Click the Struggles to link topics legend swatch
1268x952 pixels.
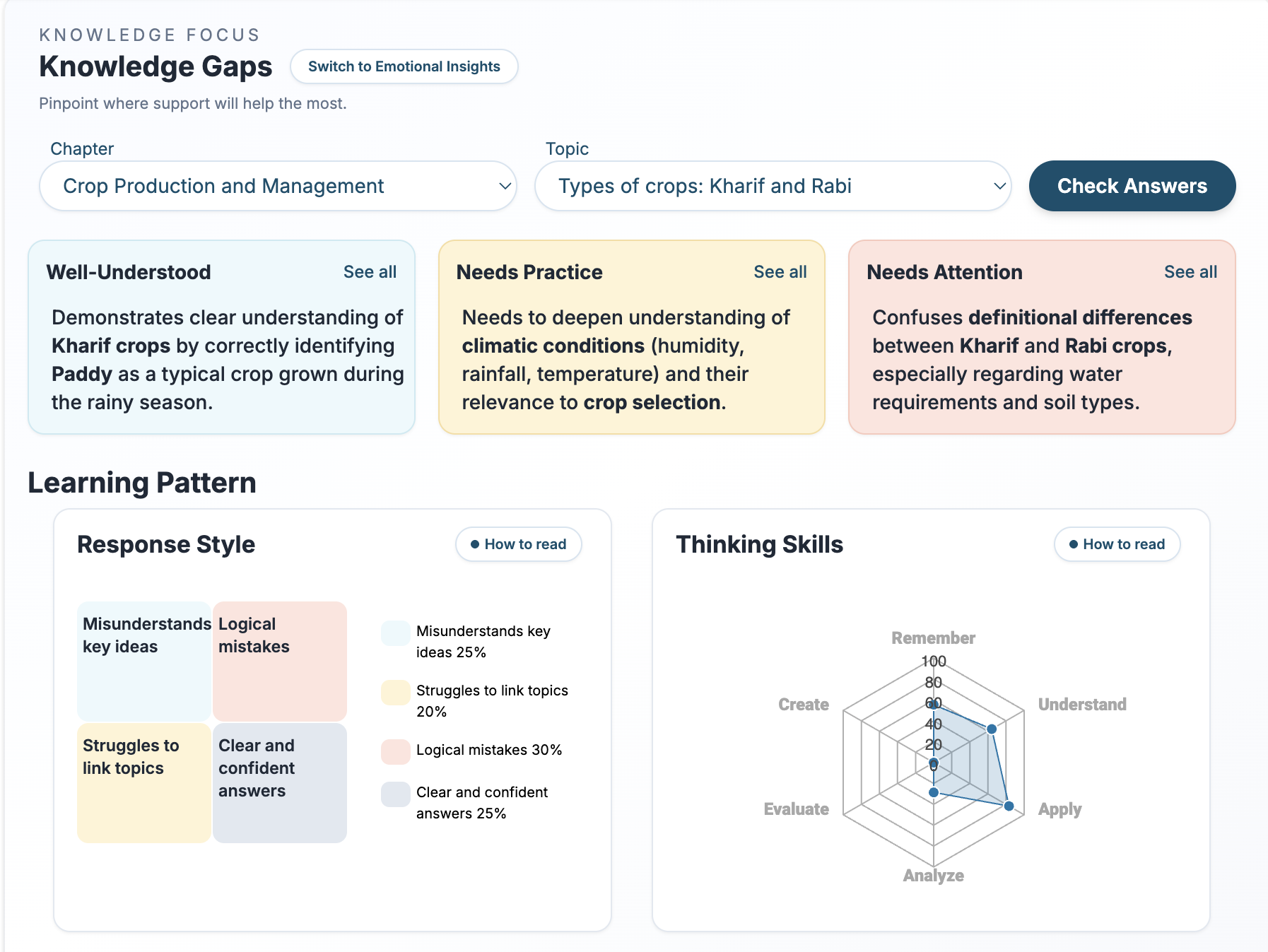coord(396,693)
